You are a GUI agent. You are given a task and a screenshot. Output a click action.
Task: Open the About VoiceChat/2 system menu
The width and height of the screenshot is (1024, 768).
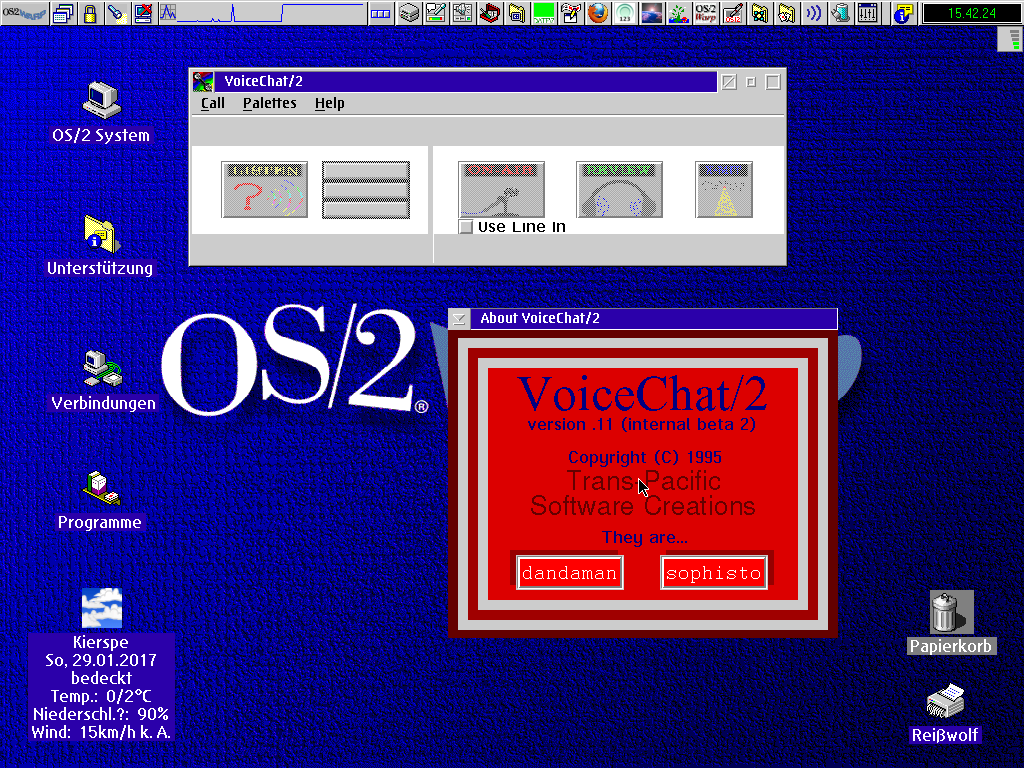tap(459, 319)
